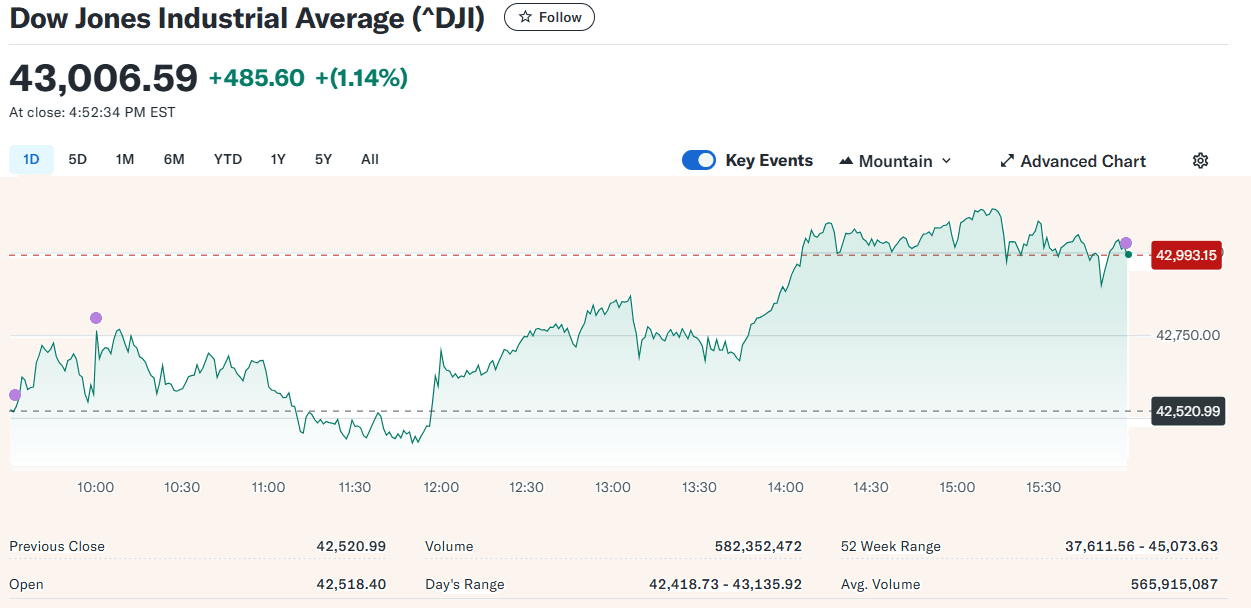Expand the Mountain chart type dropdown

tap(895, 161)
